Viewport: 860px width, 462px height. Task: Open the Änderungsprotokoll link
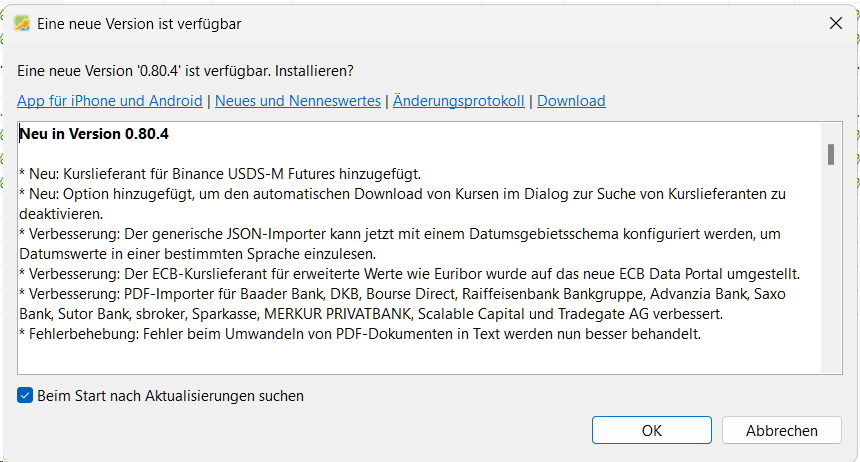point(458,101)
